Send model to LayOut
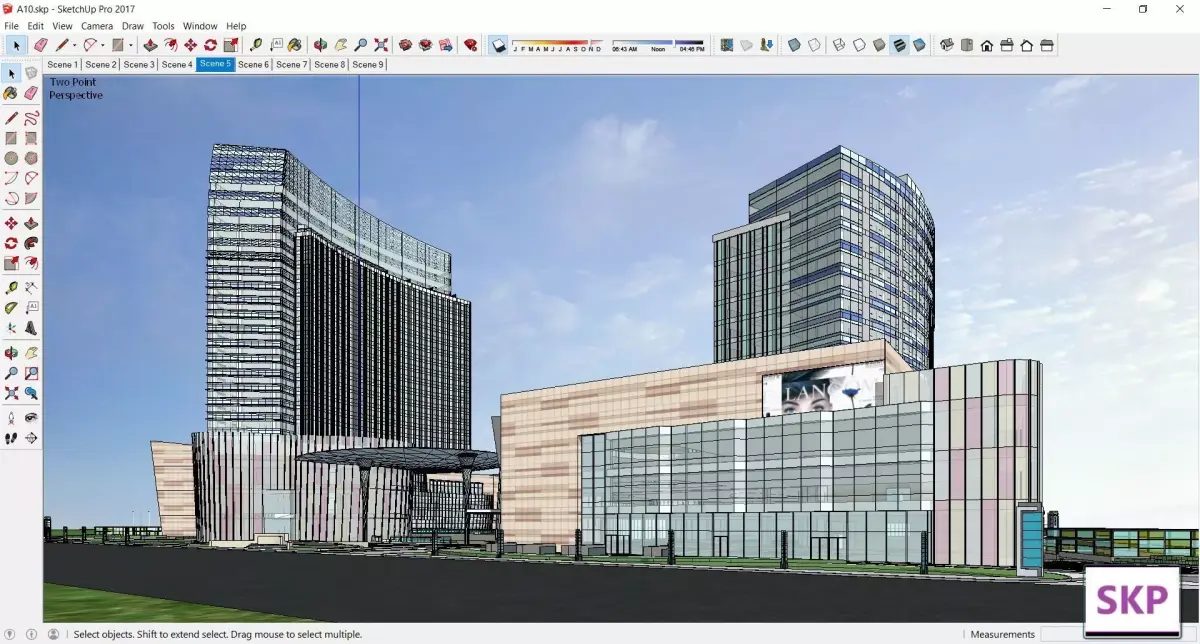This screenshot has height=644, width=1200. 445,45
